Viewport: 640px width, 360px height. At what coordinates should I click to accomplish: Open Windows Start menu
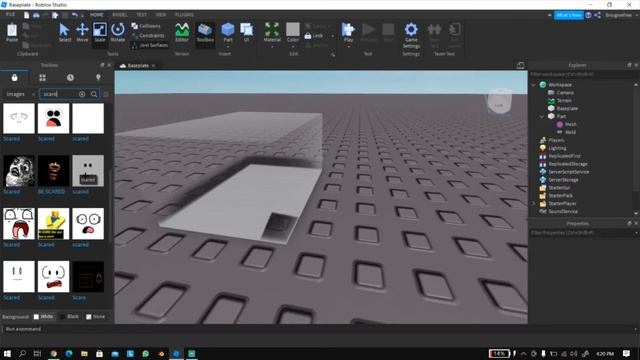[7, 353]
